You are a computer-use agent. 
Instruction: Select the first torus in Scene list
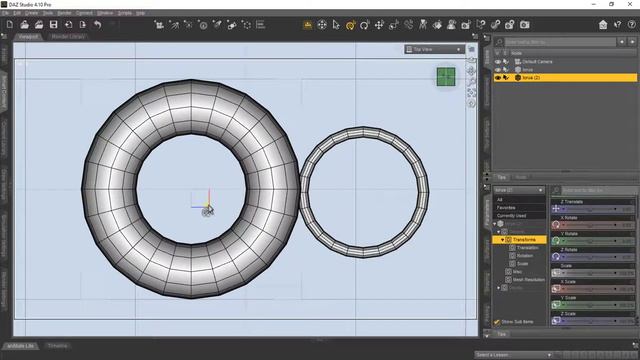click(528, 70)
